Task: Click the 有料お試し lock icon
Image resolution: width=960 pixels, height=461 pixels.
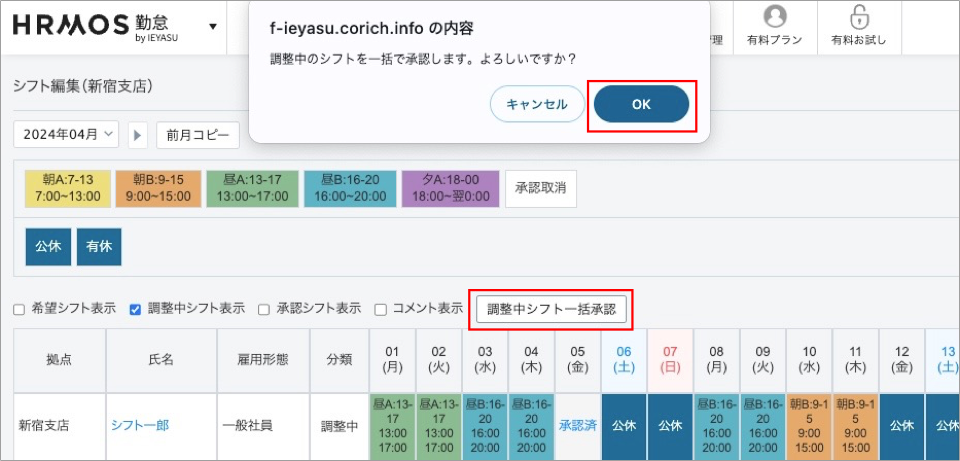Action: (x=858, y=18)
